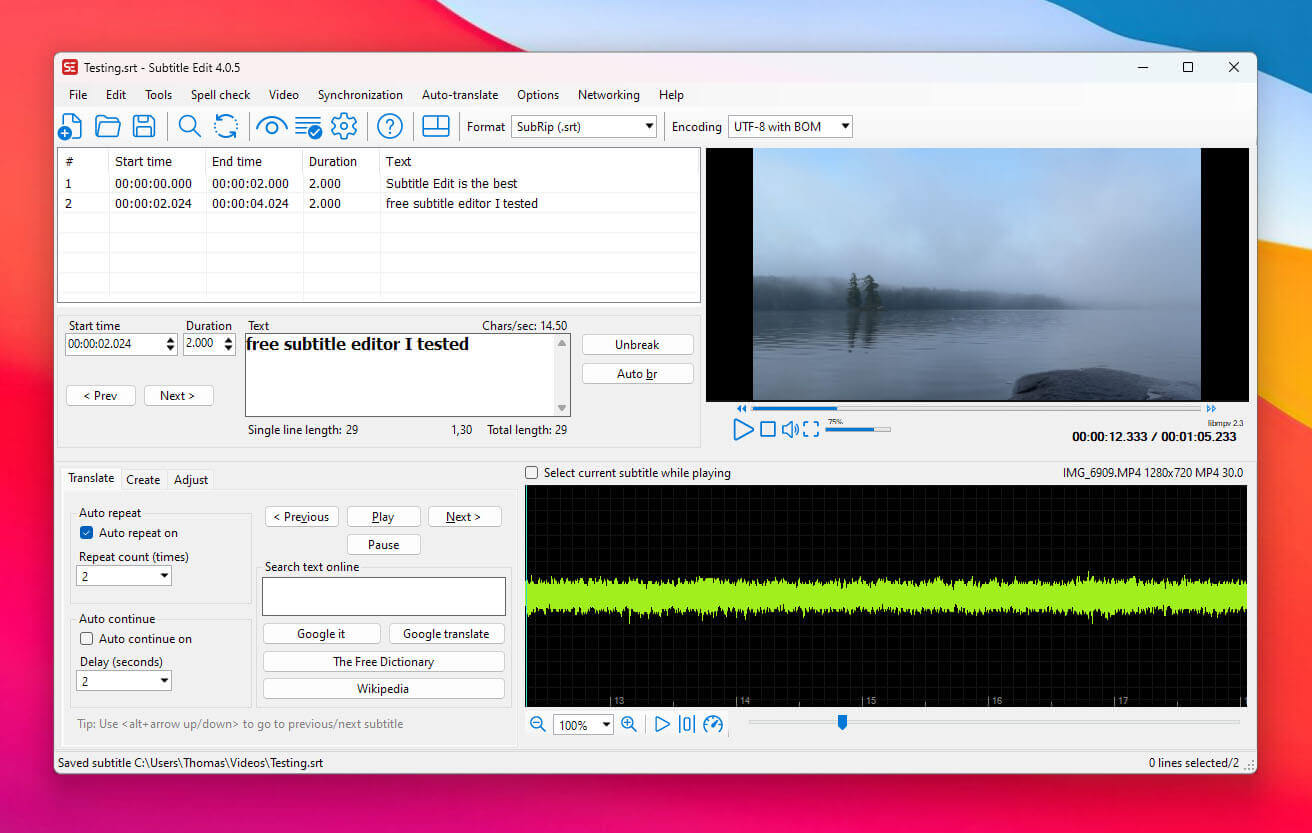1312x833 pixels.
Task: Click the green audio waveform
Action: coord(886,596)
